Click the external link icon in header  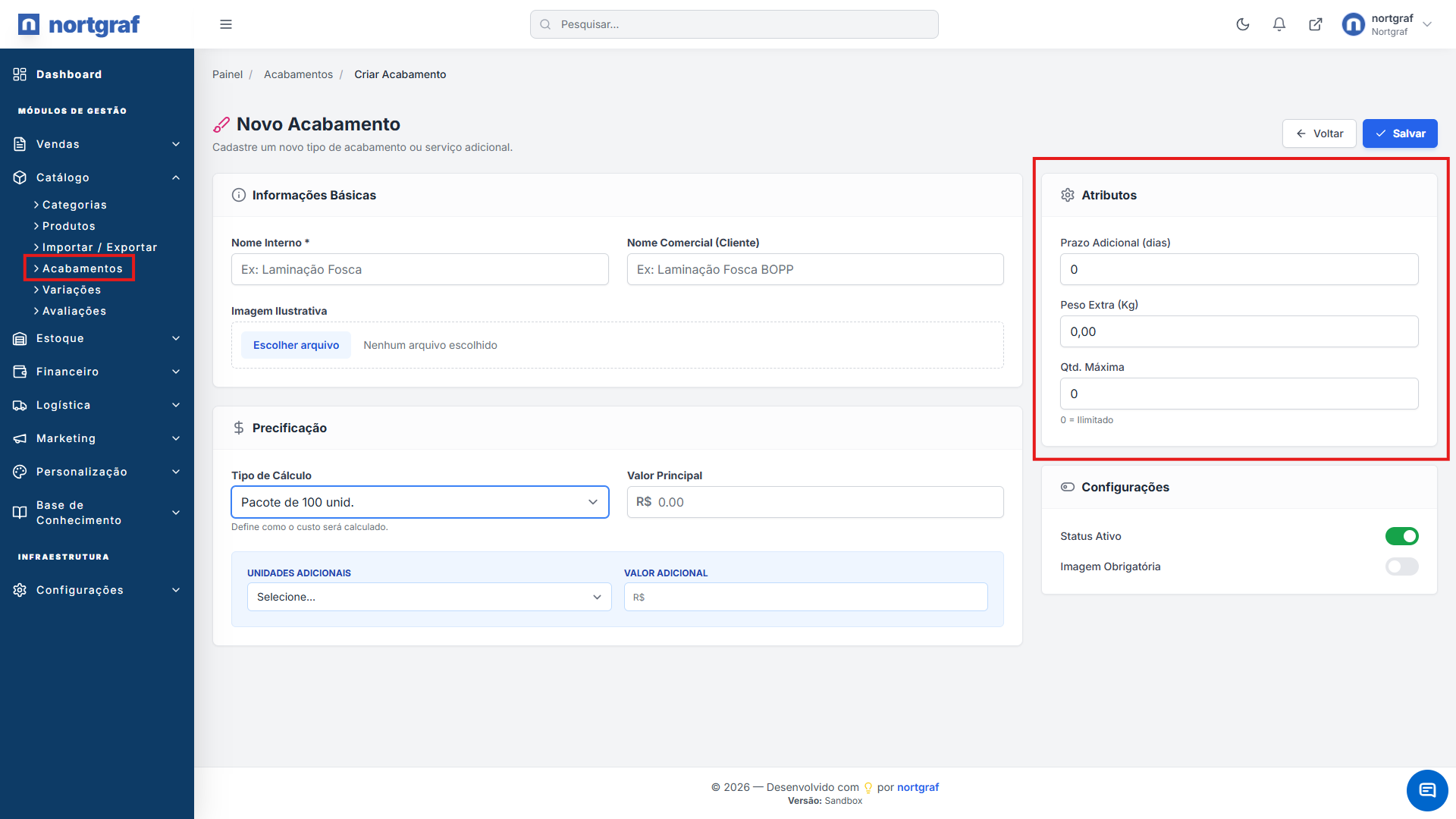click(x=1315, y=24)
